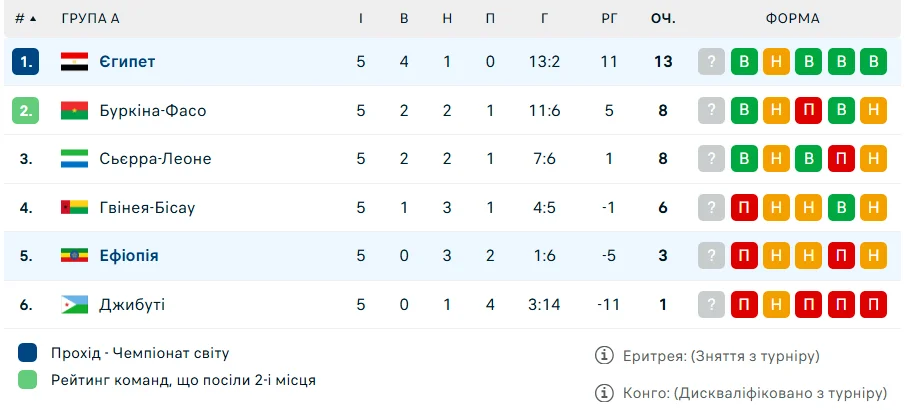Viewport: 905px width, 410px height.
Task: Sort by the РГ goal difference header
Action: [x=610, y=19]
